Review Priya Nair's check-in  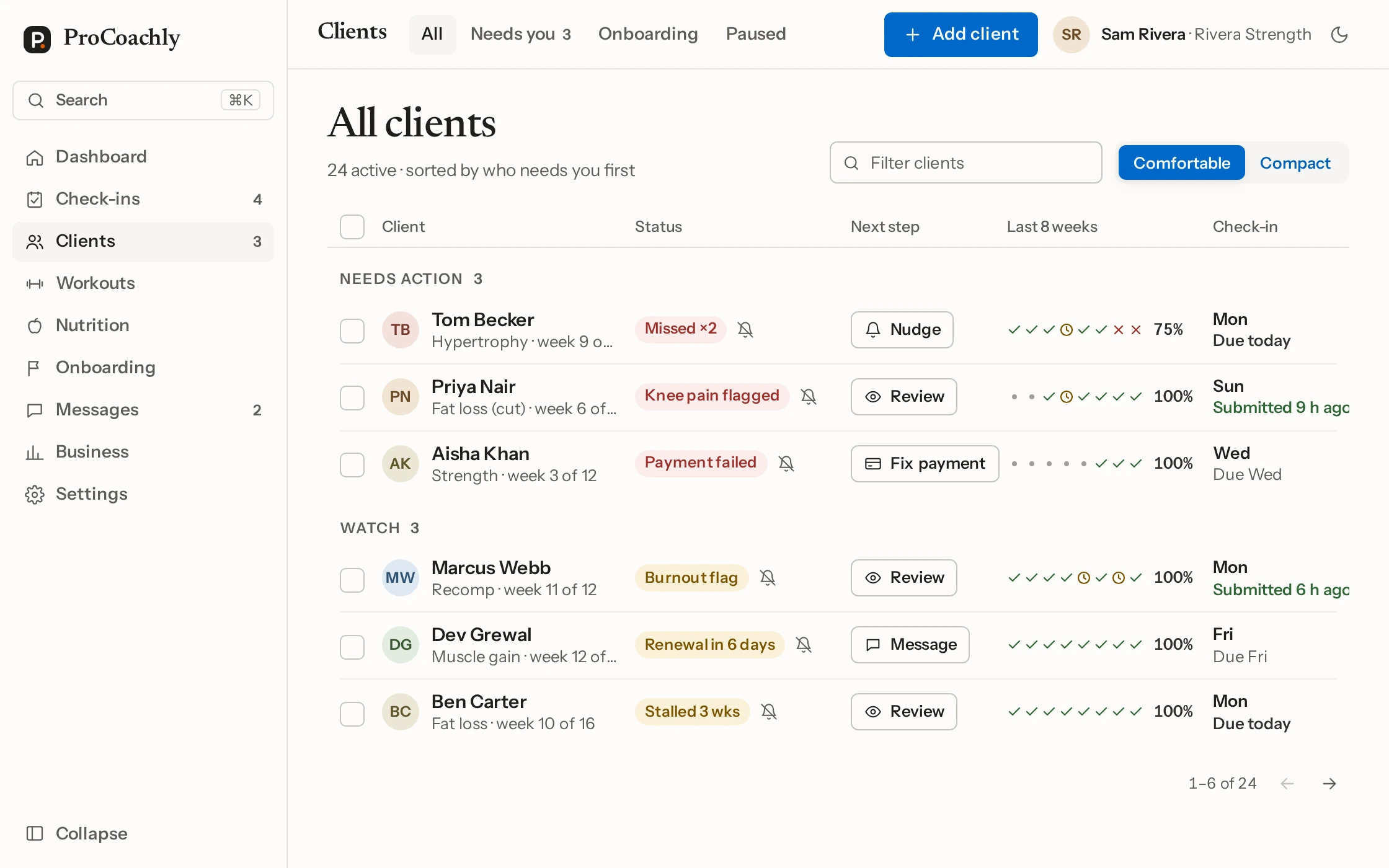coord(903,397)
